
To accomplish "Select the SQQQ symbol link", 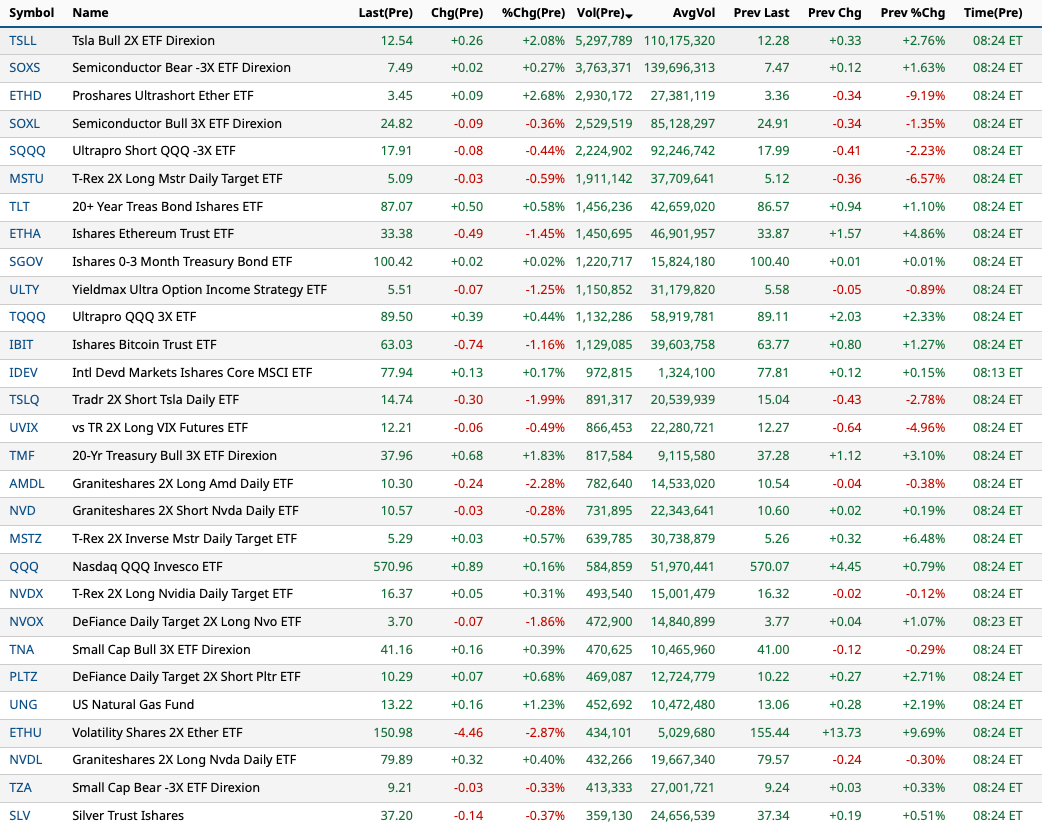I will 27,151.
